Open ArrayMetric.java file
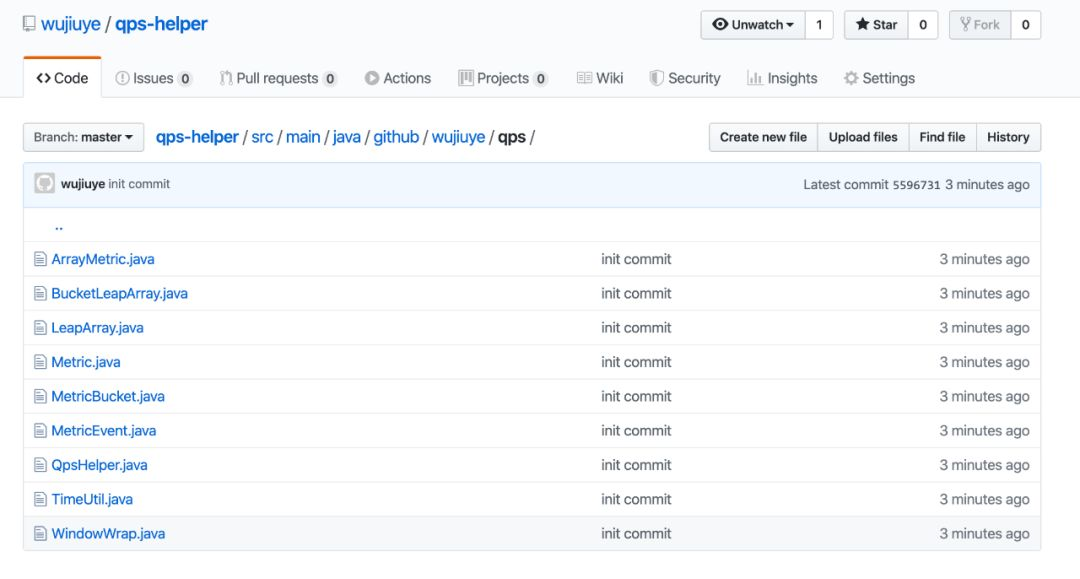1080x579 pixels. pos(103,260)
